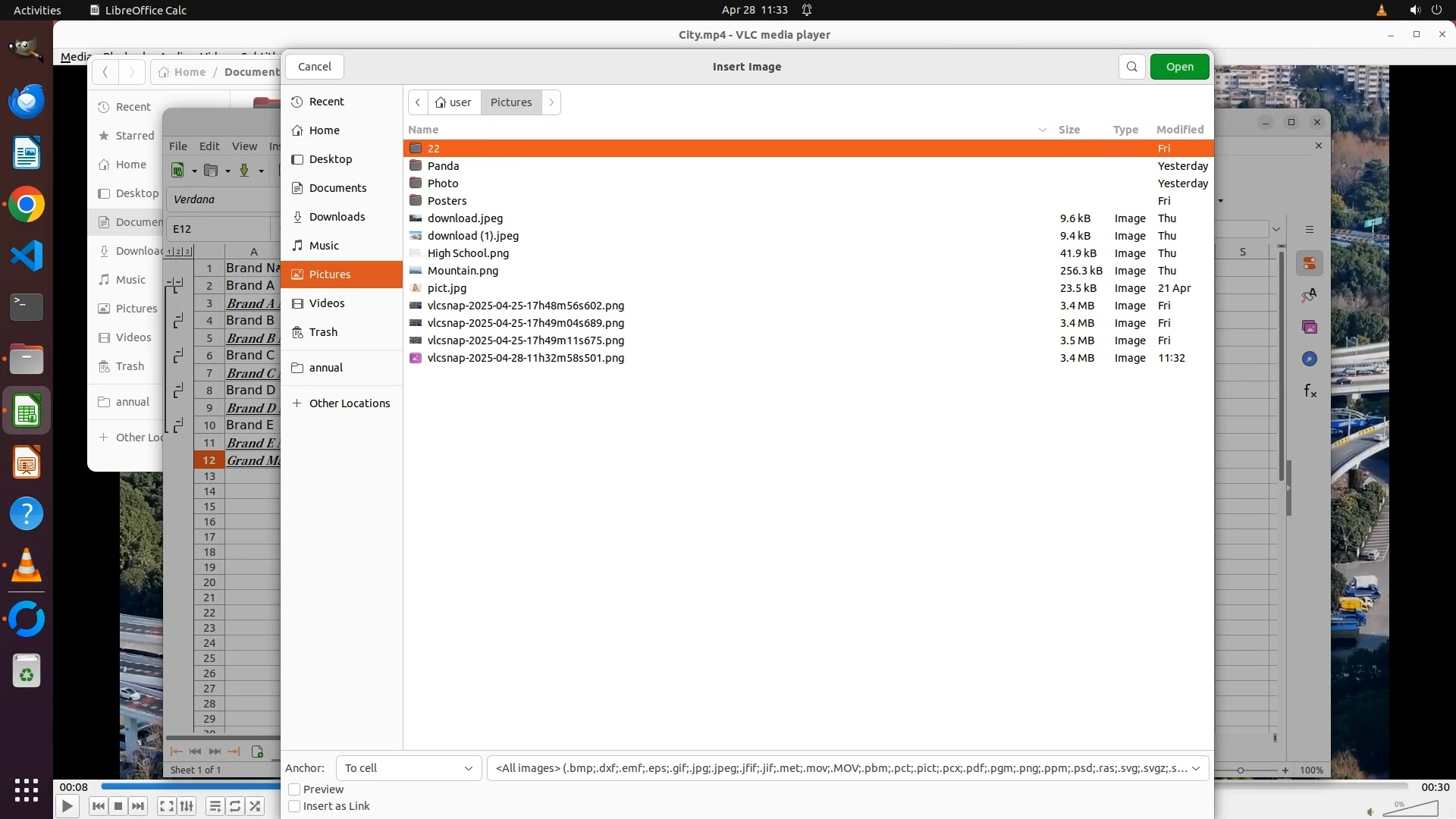Enable the Insert as Link checkbox

coord(295,806)
